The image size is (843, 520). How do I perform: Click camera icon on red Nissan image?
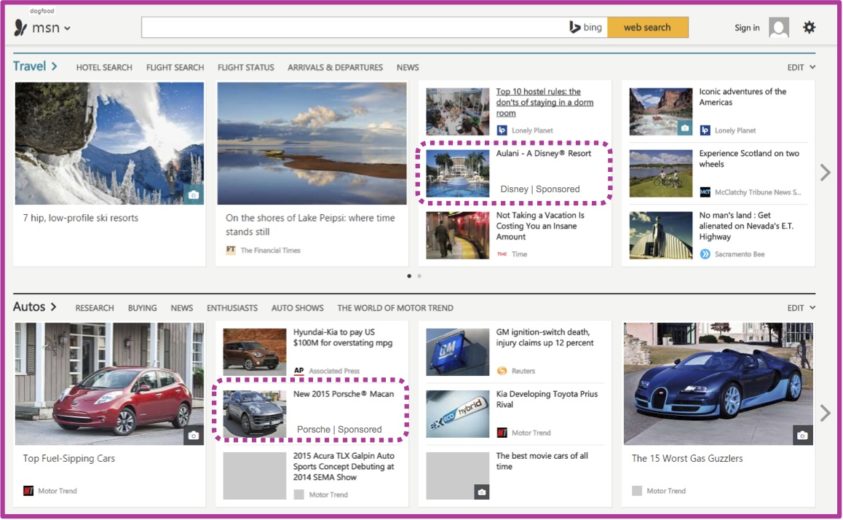click(194, 435)
